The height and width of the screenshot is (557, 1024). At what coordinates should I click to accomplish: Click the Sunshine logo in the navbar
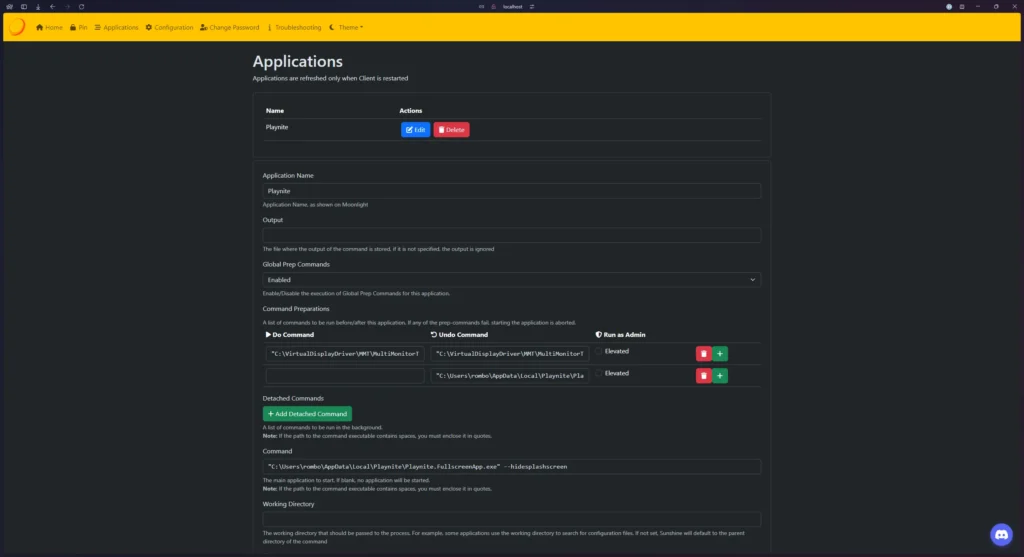tap(17, 27)
